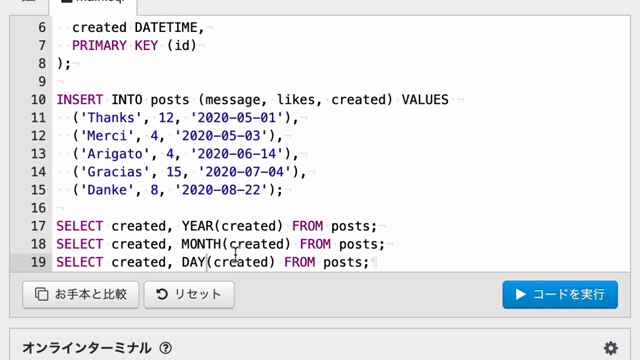Click 'Gracias' string on line 14

point(115,172)
